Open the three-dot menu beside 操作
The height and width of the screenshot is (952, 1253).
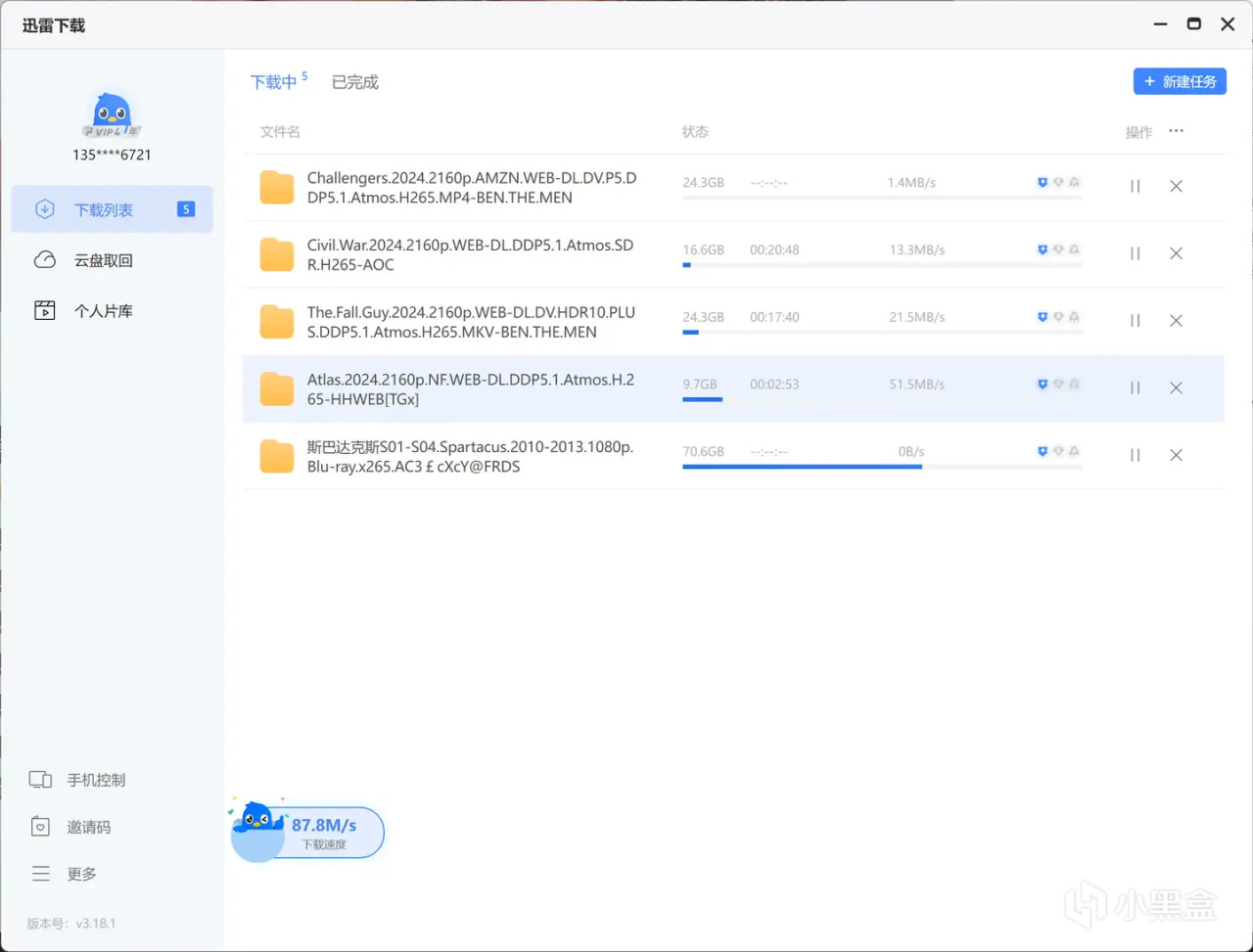coord(1177,131)
